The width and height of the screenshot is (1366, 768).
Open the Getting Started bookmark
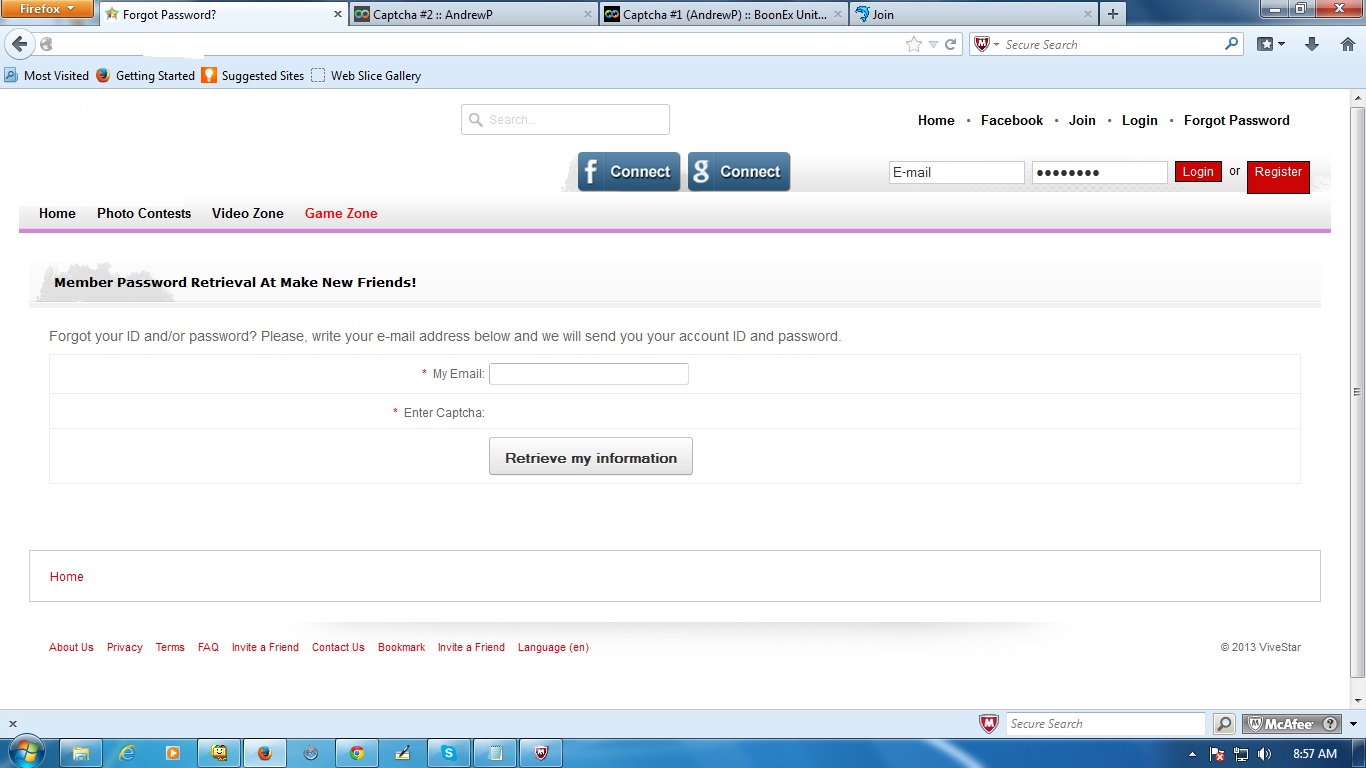[145, 76]
